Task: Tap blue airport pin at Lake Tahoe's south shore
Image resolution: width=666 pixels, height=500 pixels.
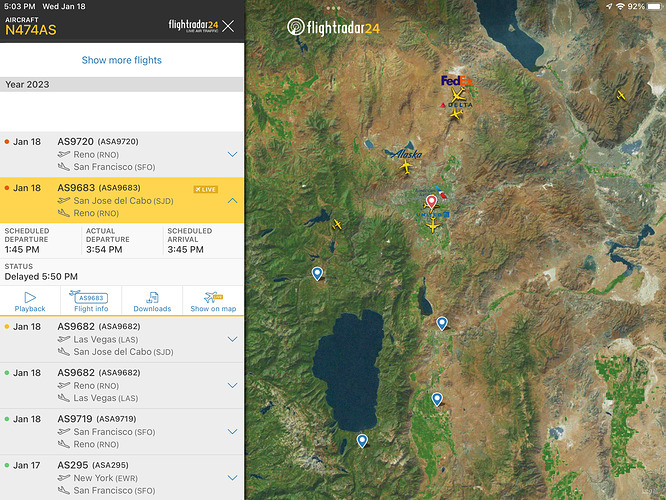Action: (x=362, y=441)
